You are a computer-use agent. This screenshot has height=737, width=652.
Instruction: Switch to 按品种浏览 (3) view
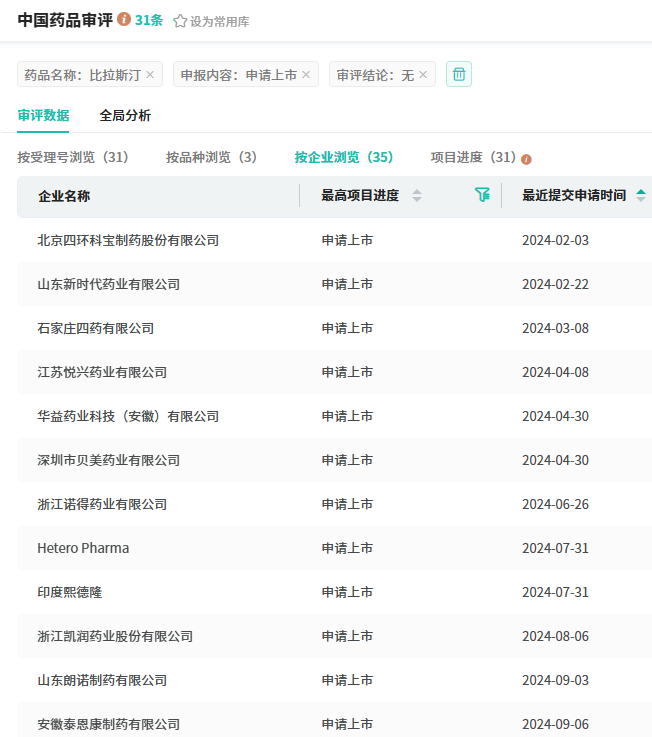click(211, 158)
